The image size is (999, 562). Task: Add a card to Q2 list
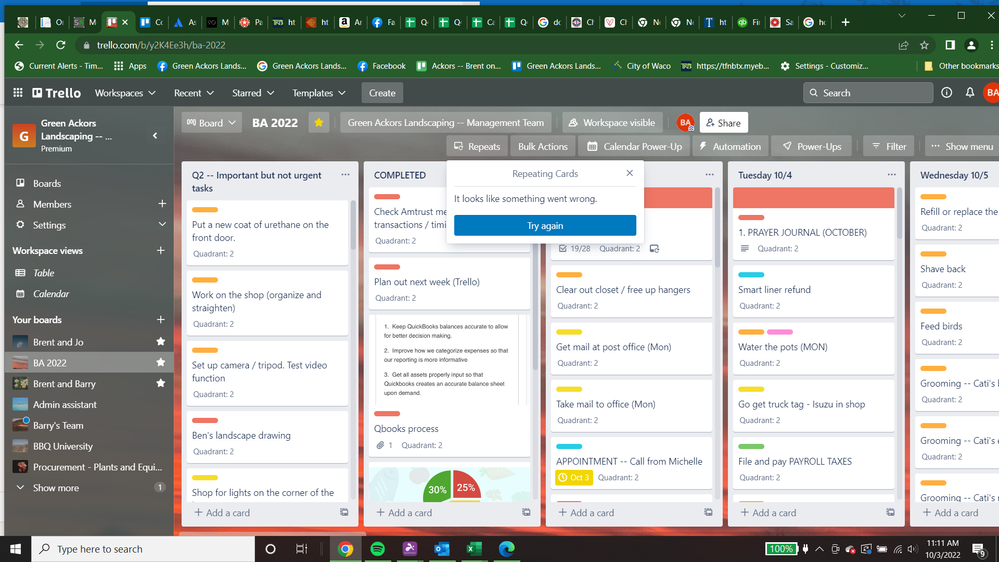222,512
